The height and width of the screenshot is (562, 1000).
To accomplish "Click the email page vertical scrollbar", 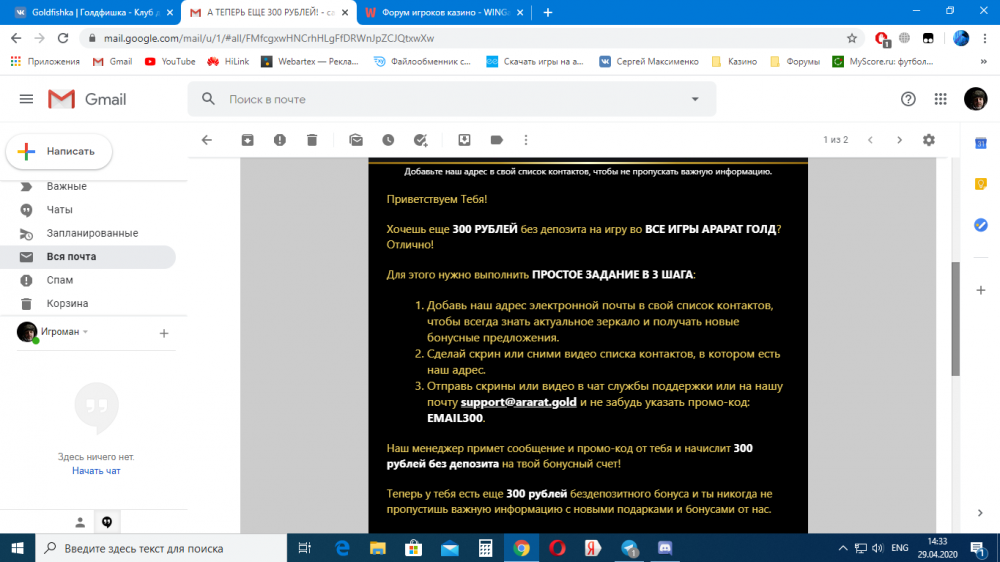I will 955,318.
